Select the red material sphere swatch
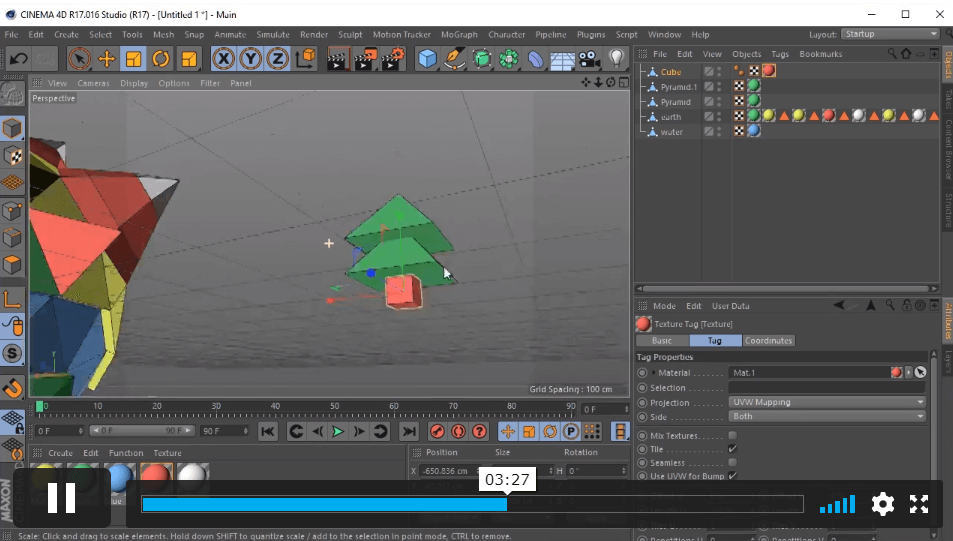 156,478
